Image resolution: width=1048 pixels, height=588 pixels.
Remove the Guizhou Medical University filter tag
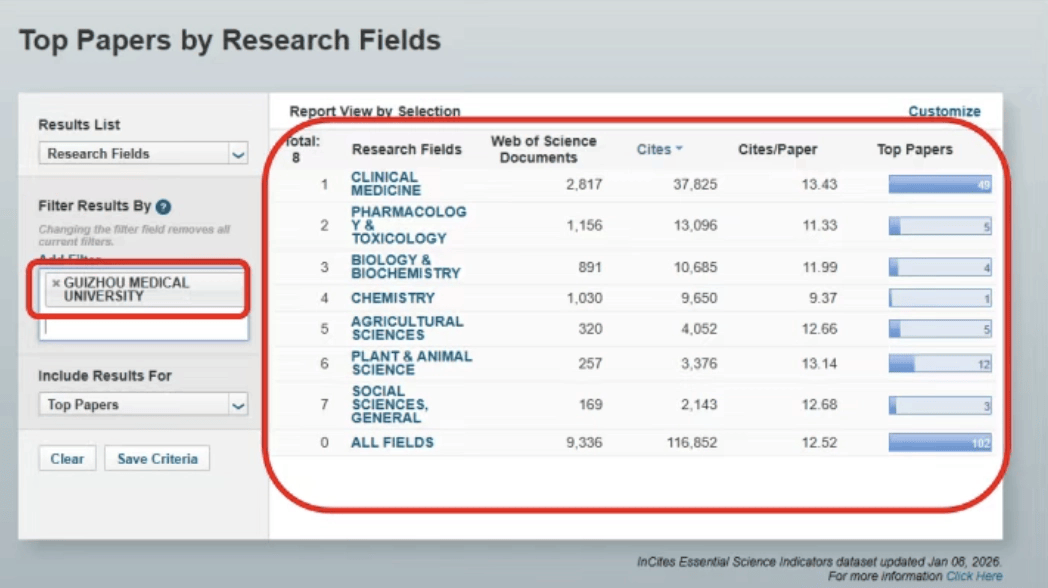pos(56,283)
